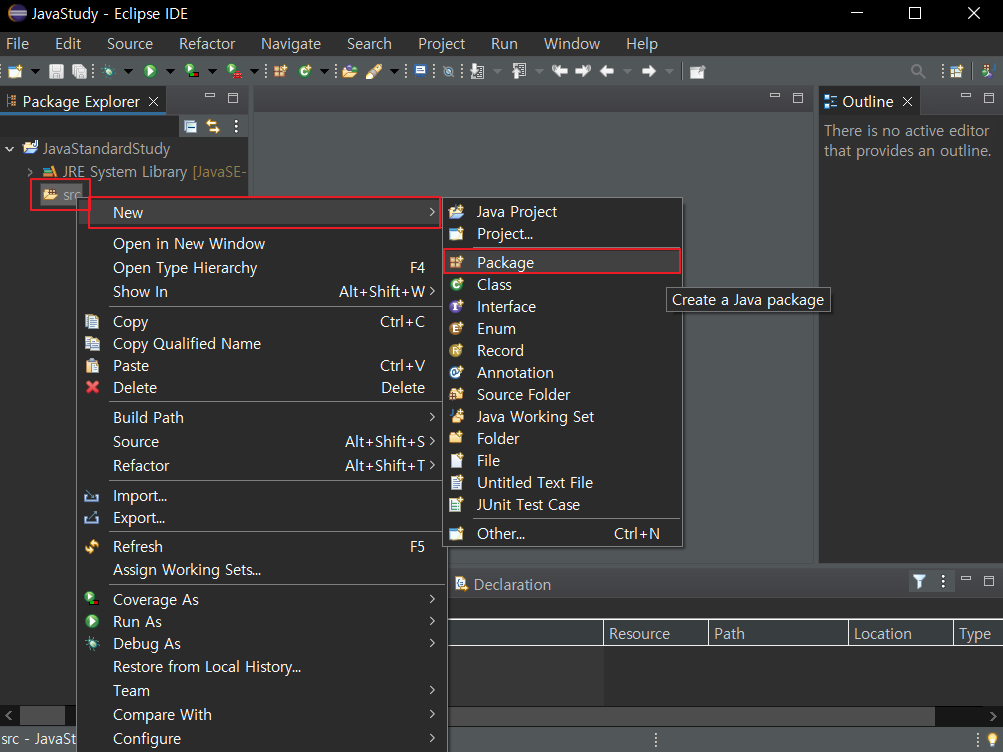Viewport: 1003px width, 752px height.
Task: Click the green Run toolbar button
Action: [150, 72]
